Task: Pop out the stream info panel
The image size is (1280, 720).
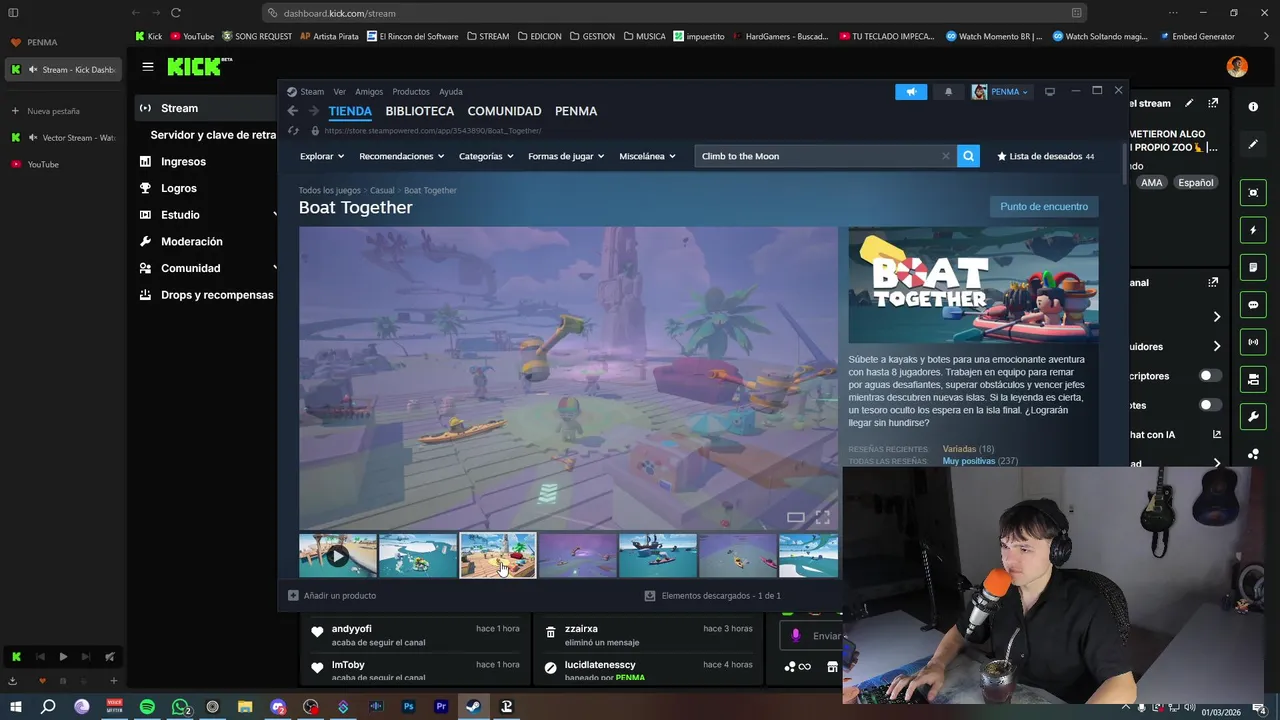Action: 1213,103
